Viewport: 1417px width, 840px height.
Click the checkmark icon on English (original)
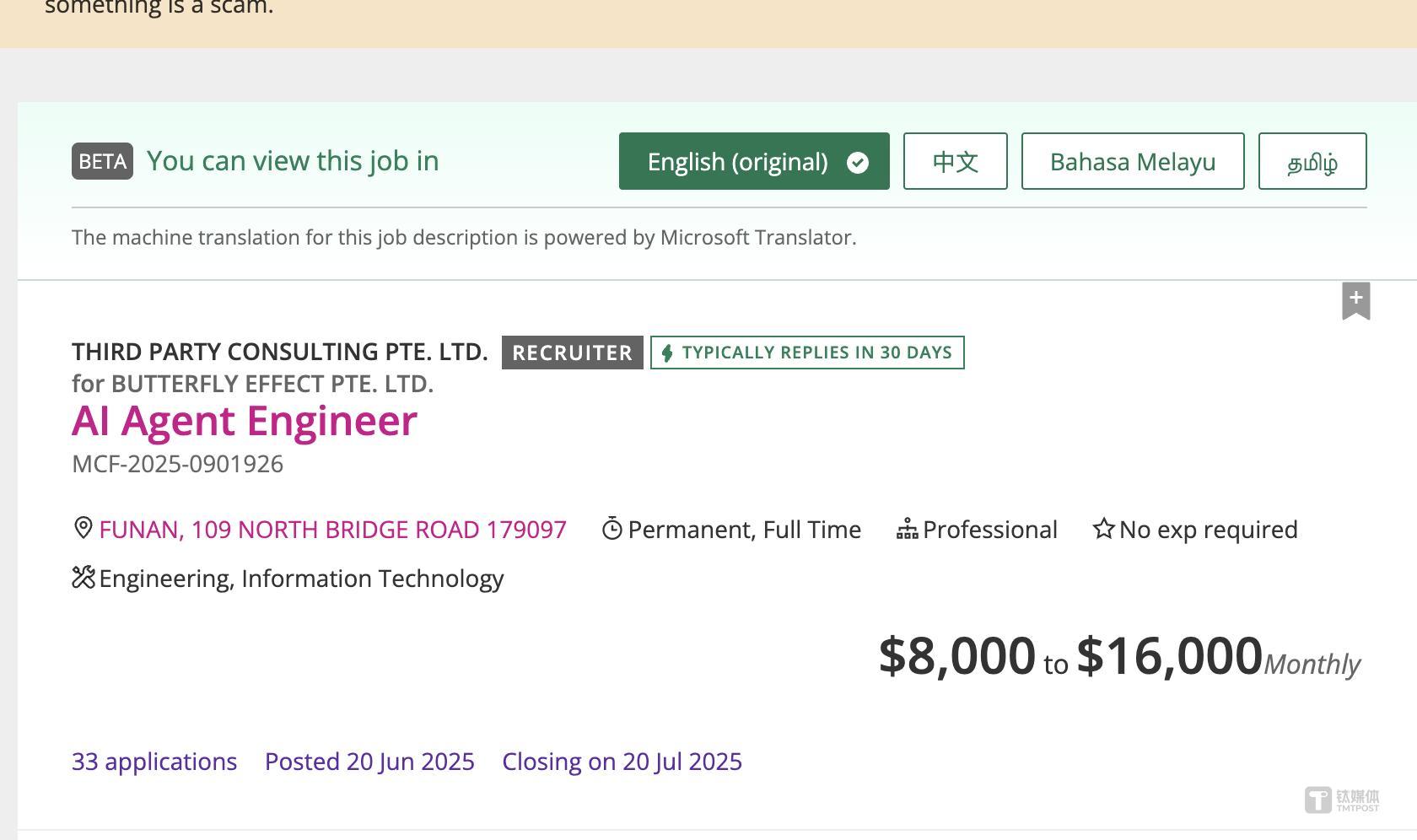858,162
